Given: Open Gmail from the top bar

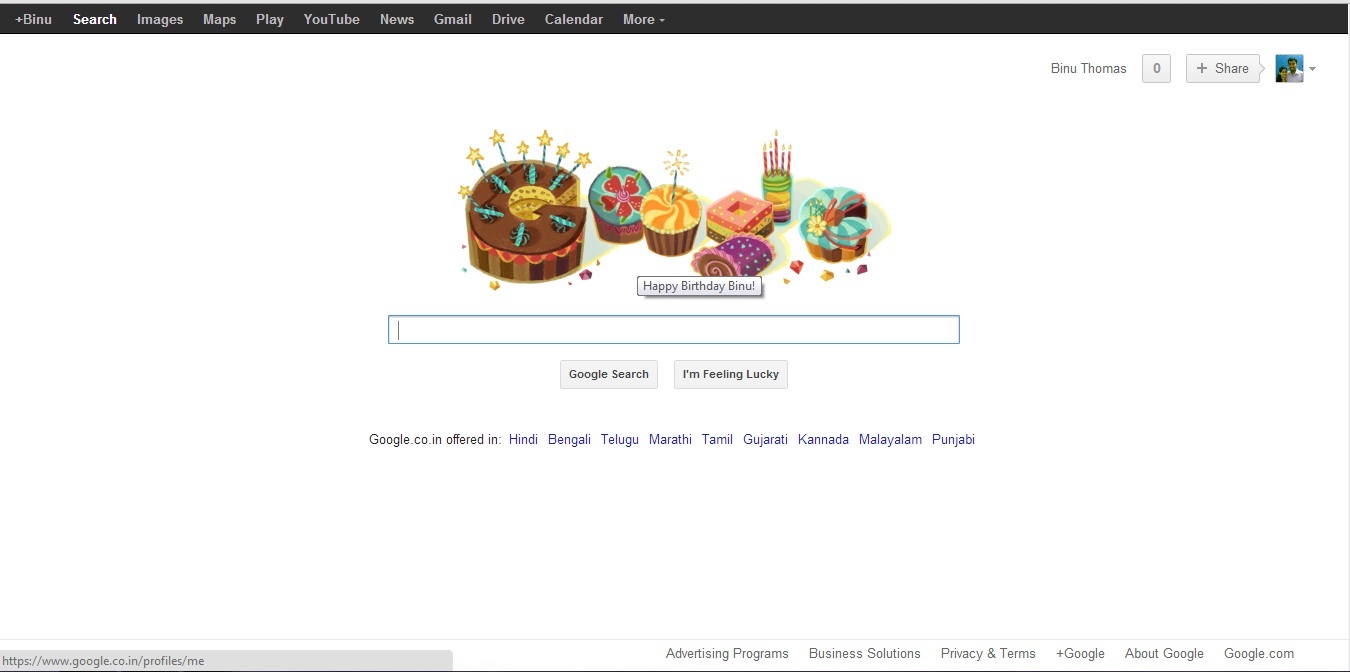Looking at the screenshot, I should [453, 19].
